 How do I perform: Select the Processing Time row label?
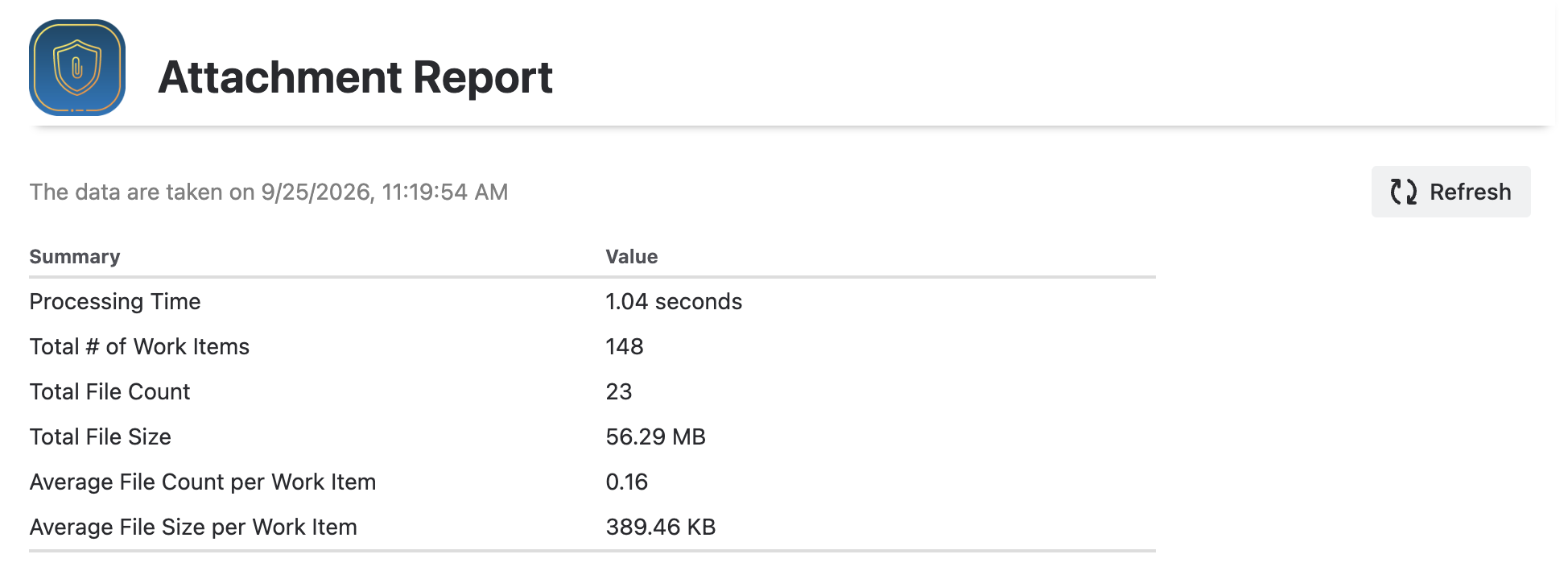click(115, 301)
